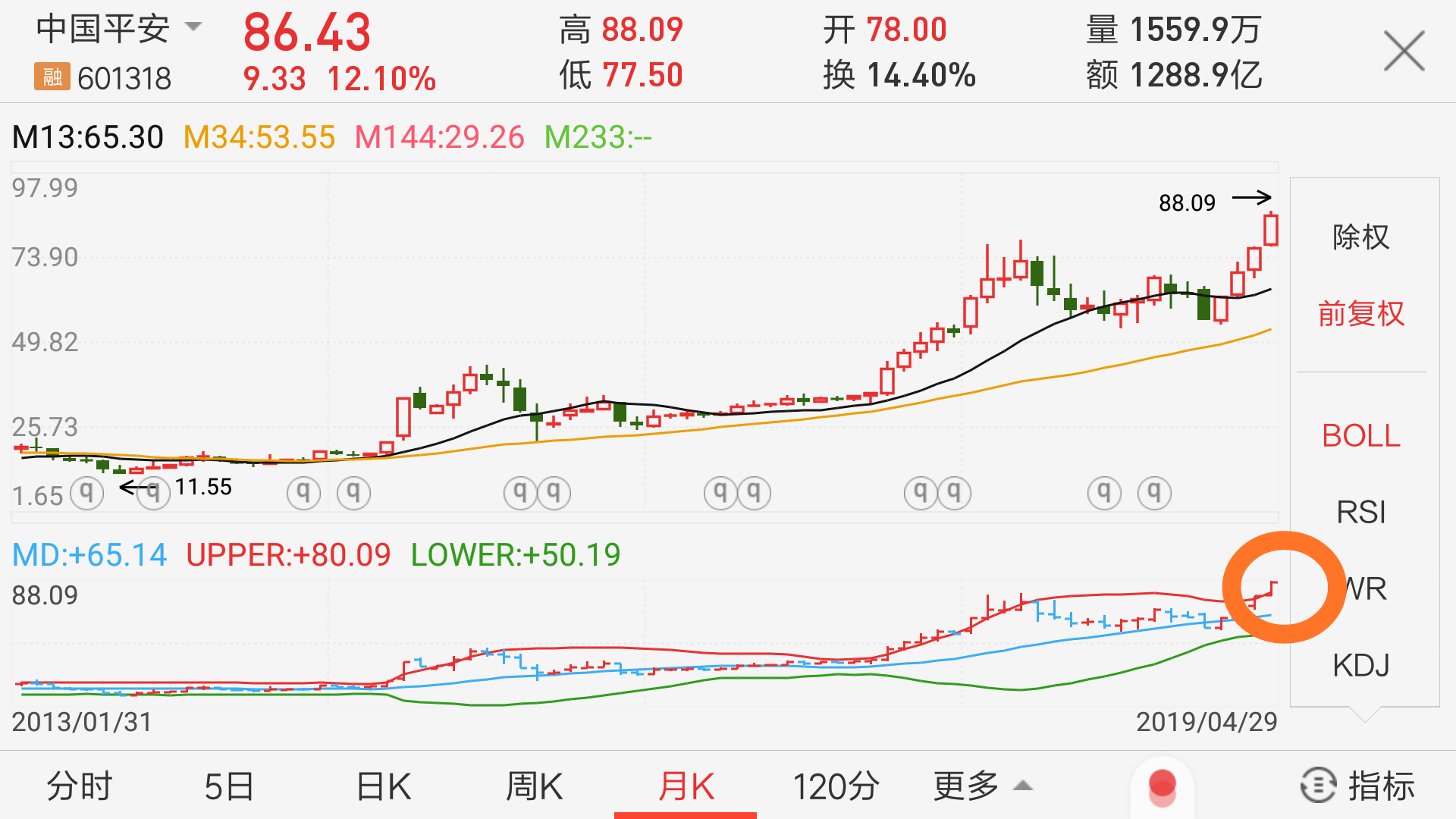Click the UPPER:+80.09 BOLL value

pyautogui.click(x=289, y=555)
